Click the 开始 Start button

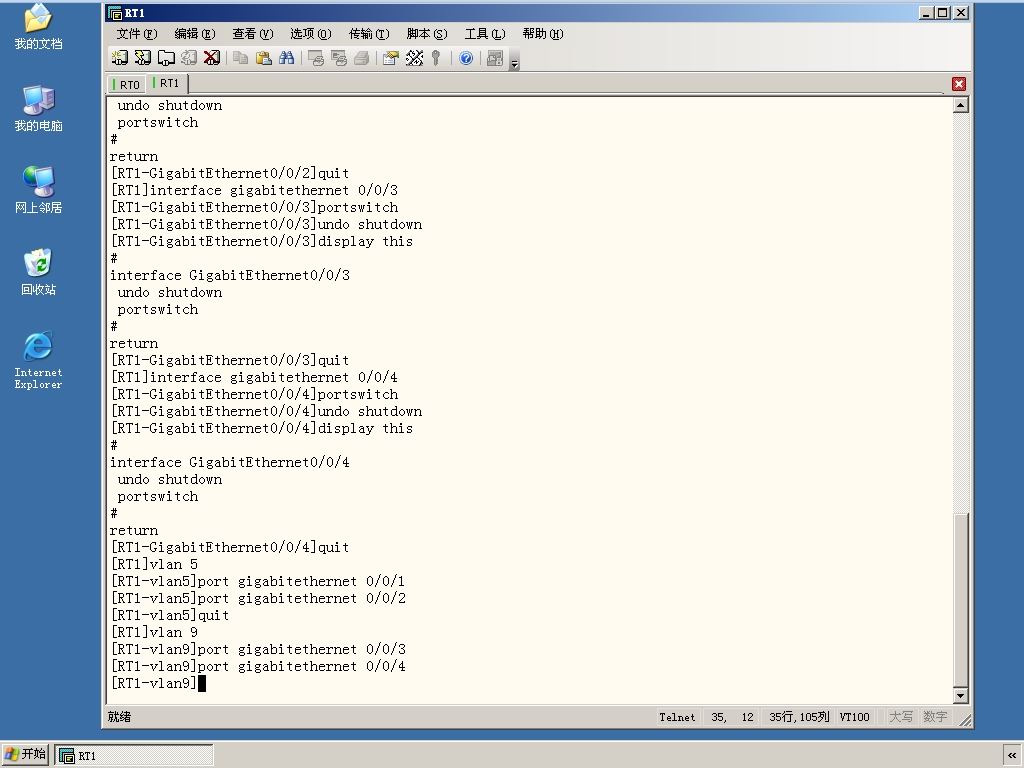click(x=25, y=755)
